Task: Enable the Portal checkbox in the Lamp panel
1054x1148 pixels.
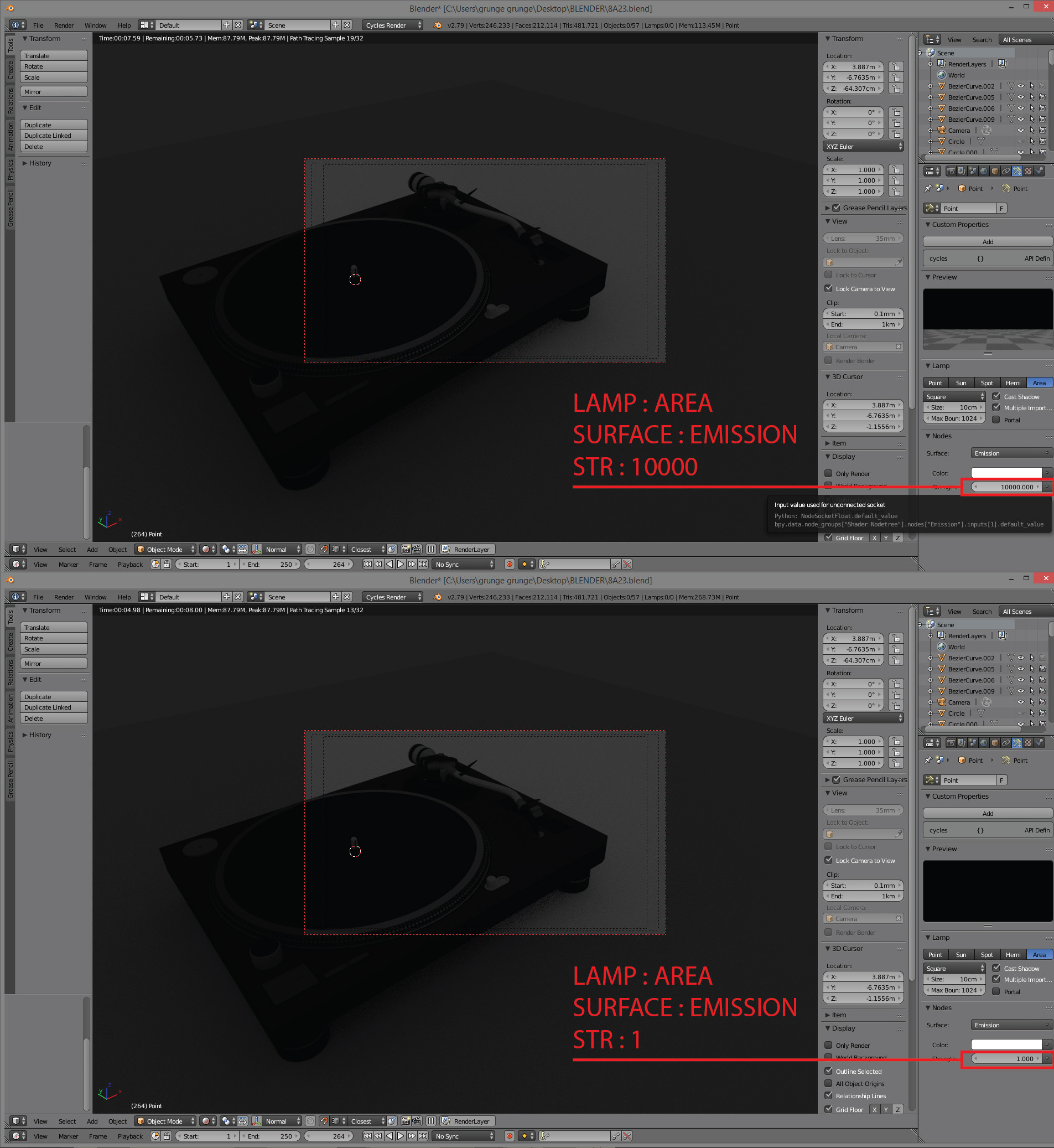Action: pos(996,420)
